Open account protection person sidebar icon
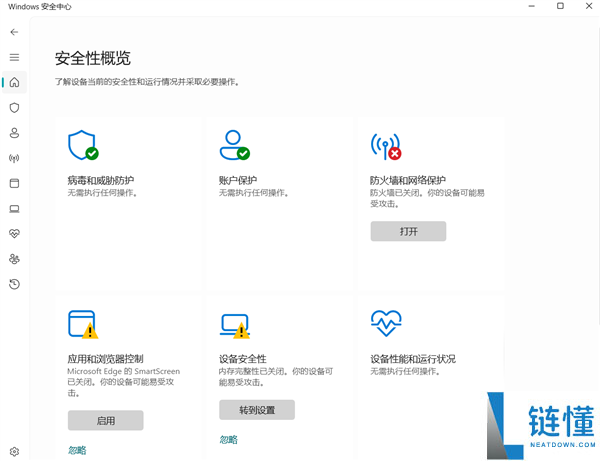The height and width of the screenshot is (461, 600). [14, 133]
